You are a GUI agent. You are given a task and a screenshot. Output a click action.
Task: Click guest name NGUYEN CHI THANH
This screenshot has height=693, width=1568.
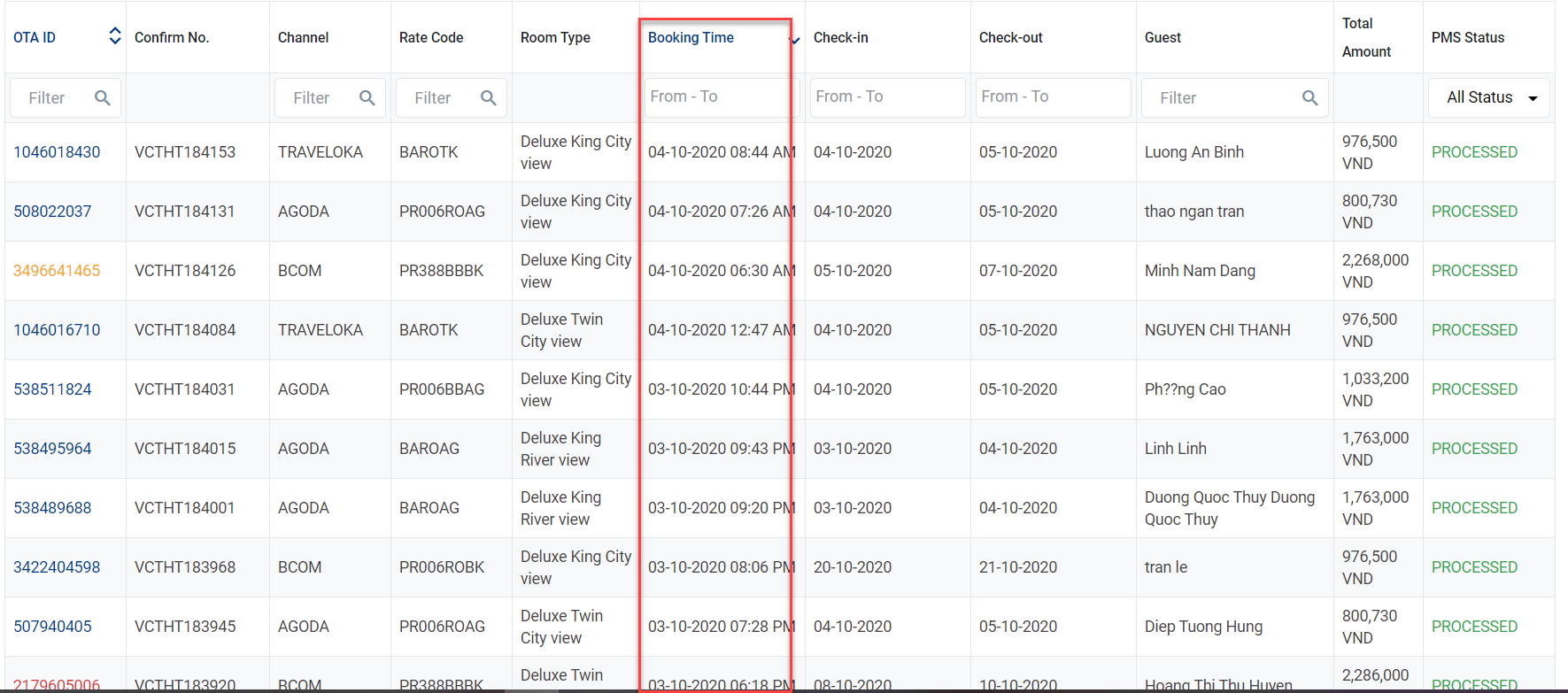coord(1217,330)
